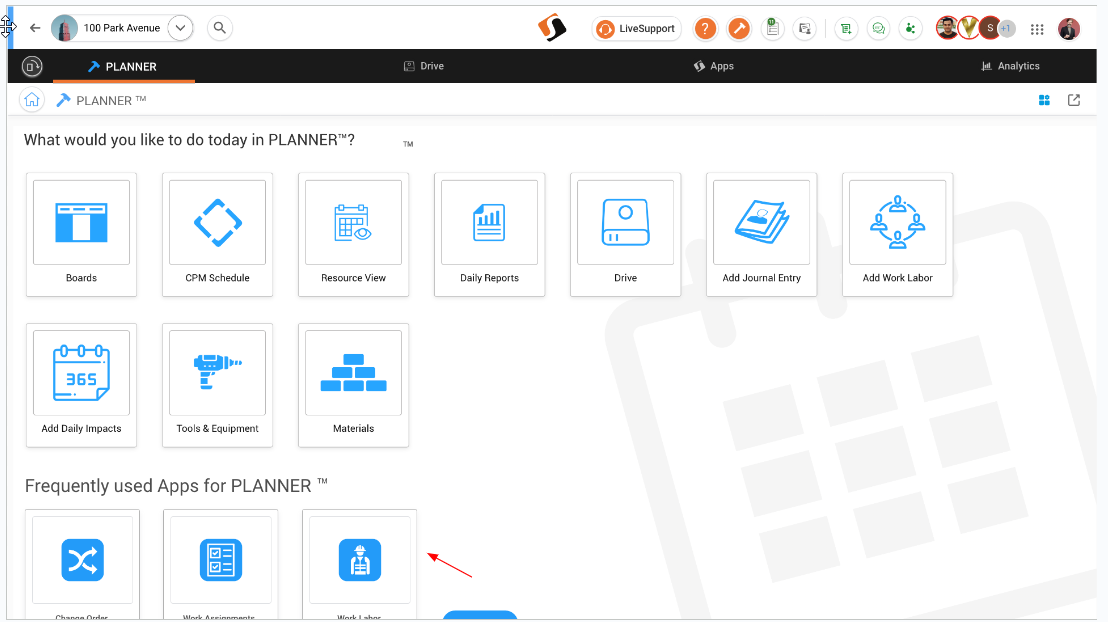Click the chat presentation icon in header
The width and height of the screenshot is (1108, 622).
pyautogui.click(x=805, y=28)
